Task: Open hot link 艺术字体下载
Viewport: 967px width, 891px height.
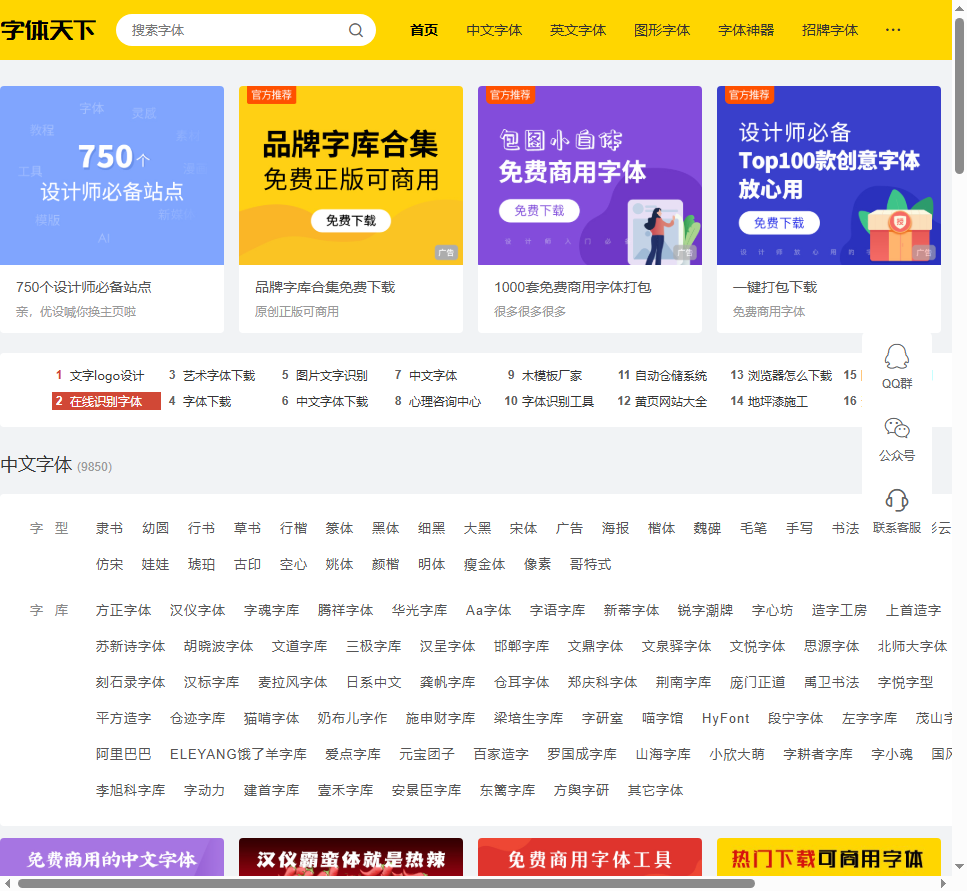Action: 219,376
